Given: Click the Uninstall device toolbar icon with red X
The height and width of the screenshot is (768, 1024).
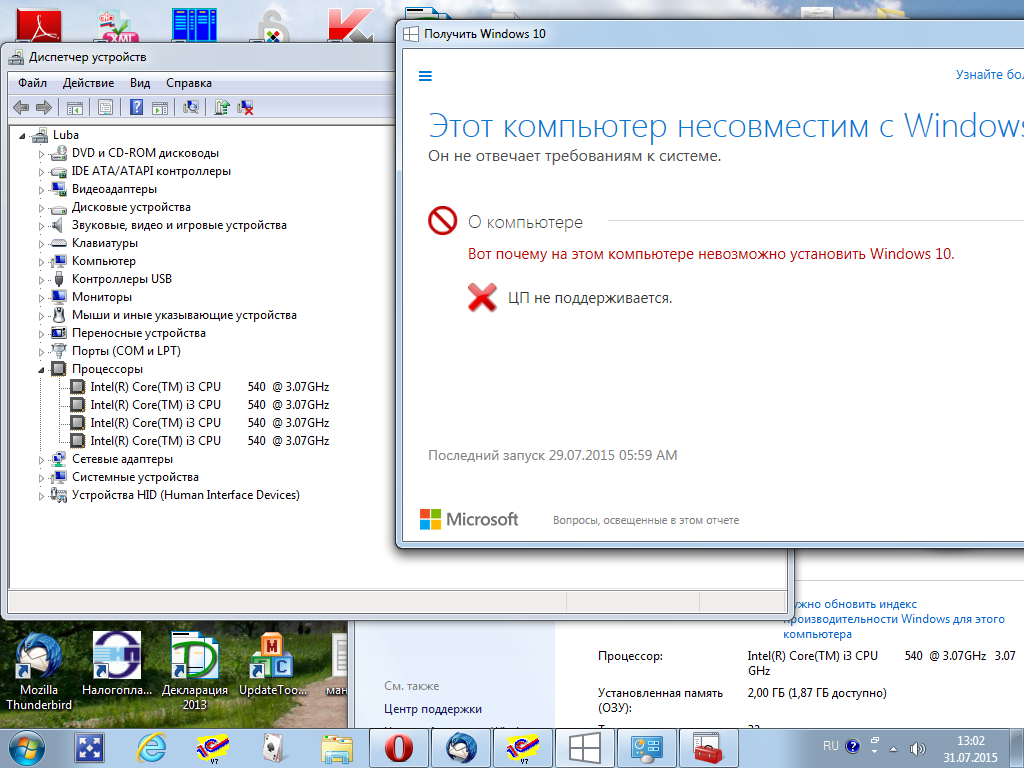Looking at the screenshot, I should tap(245, 107).
